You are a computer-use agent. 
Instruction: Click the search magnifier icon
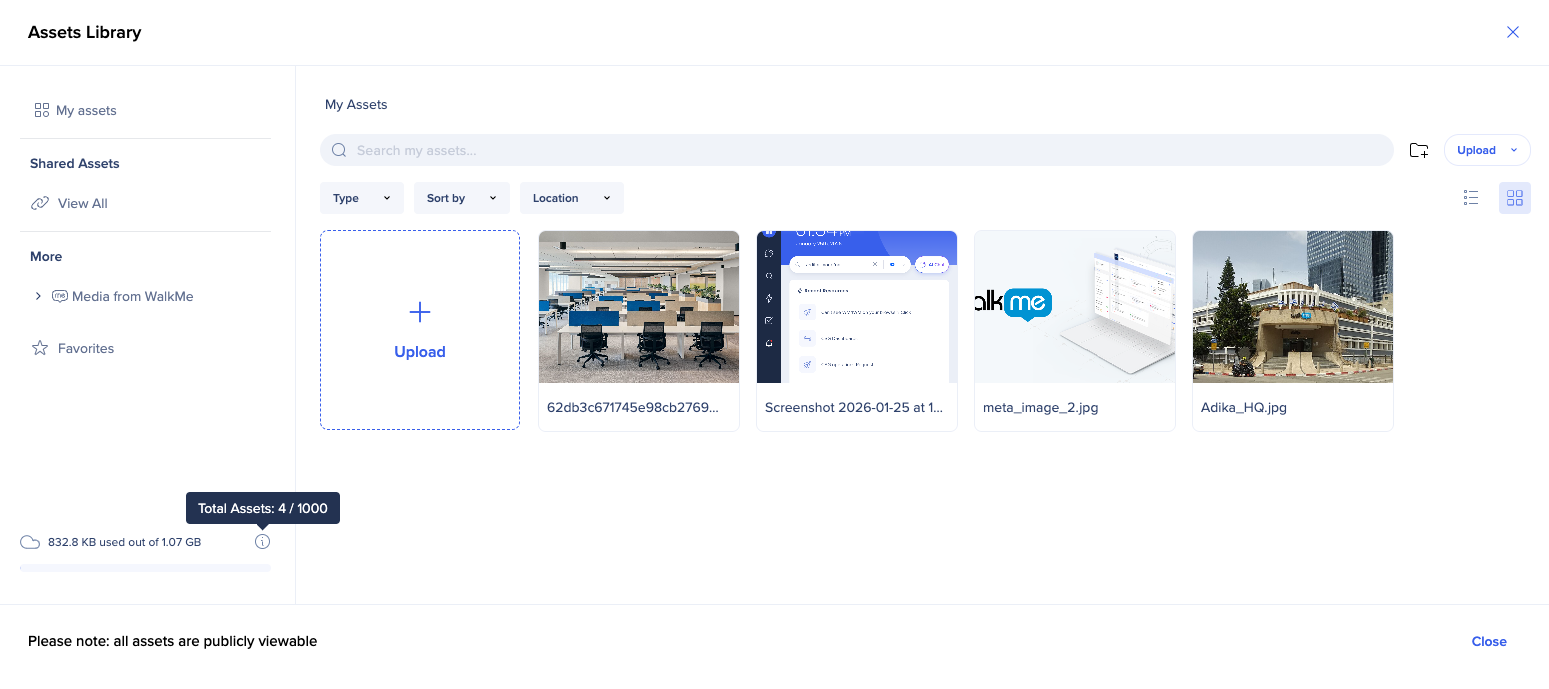point(339,150)
